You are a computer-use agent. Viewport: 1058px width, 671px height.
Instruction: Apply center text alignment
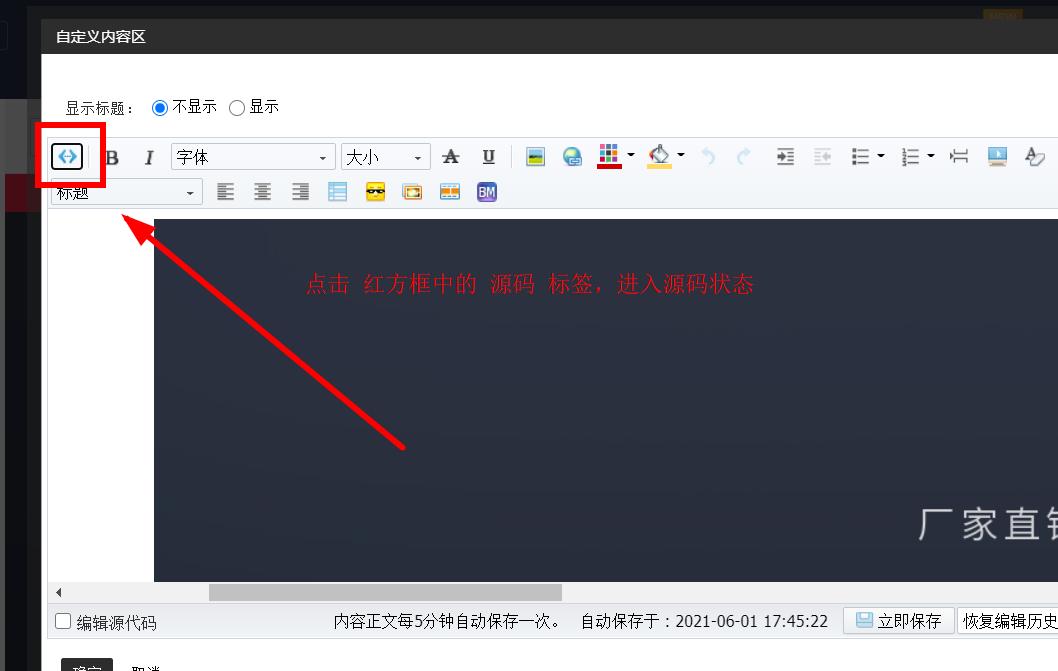tap(262, 191)
